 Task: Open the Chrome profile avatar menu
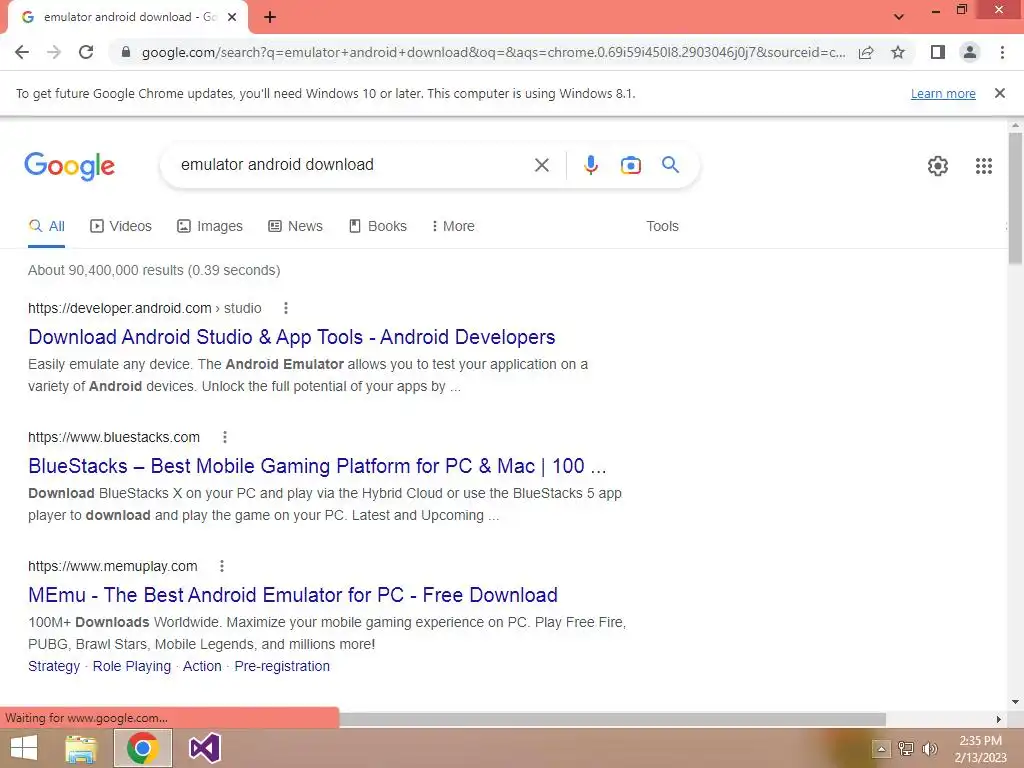[970, 52]
